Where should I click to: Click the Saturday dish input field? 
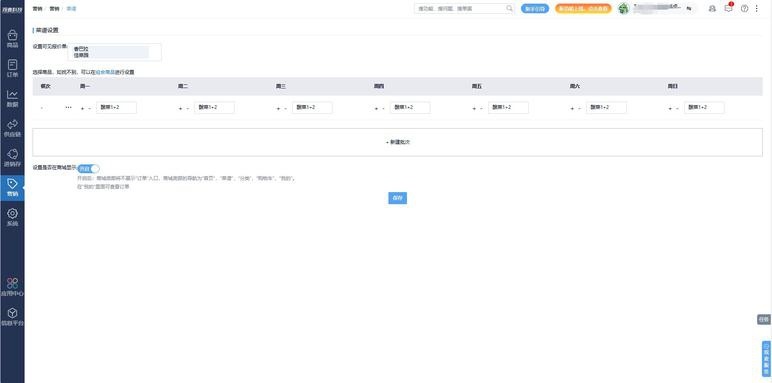point(606,107)
